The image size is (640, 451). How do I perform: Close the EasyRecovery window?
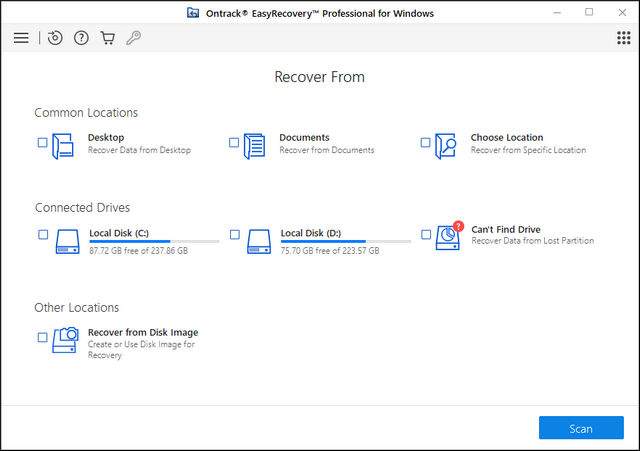coord(622,13)
